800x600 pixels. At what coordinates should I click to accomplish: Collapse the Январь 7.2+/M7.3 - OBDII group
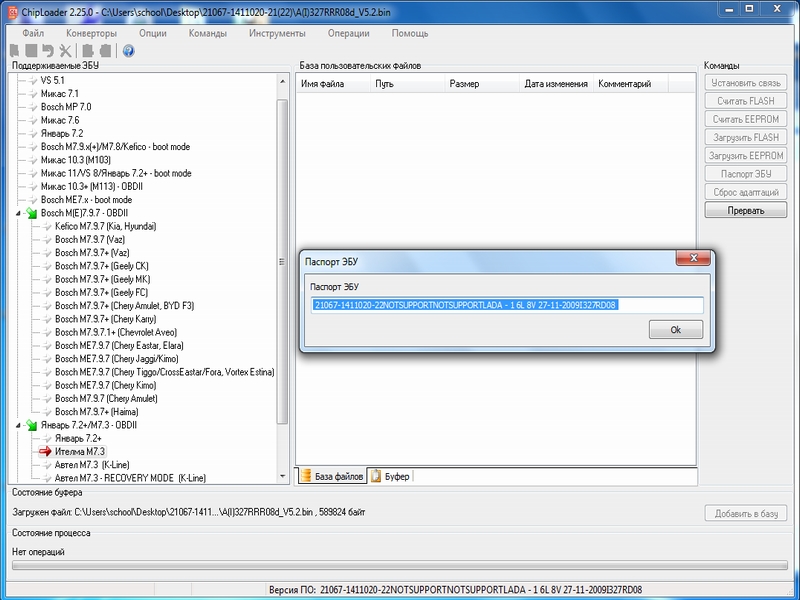click(x=18, y=425)
